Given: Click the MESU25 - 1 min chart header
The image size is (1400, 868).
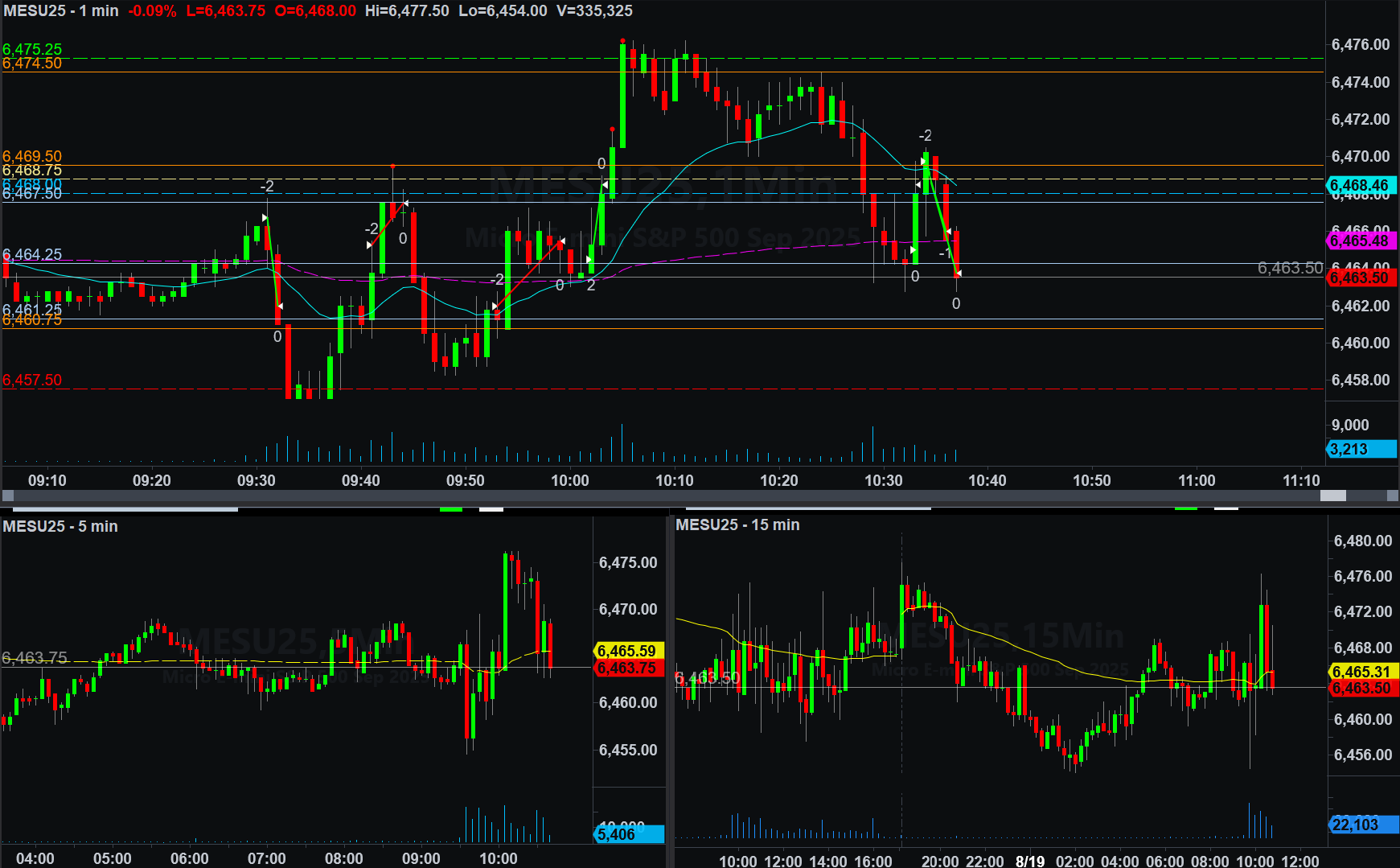Looking at the screenshot, I should (61, 10).
